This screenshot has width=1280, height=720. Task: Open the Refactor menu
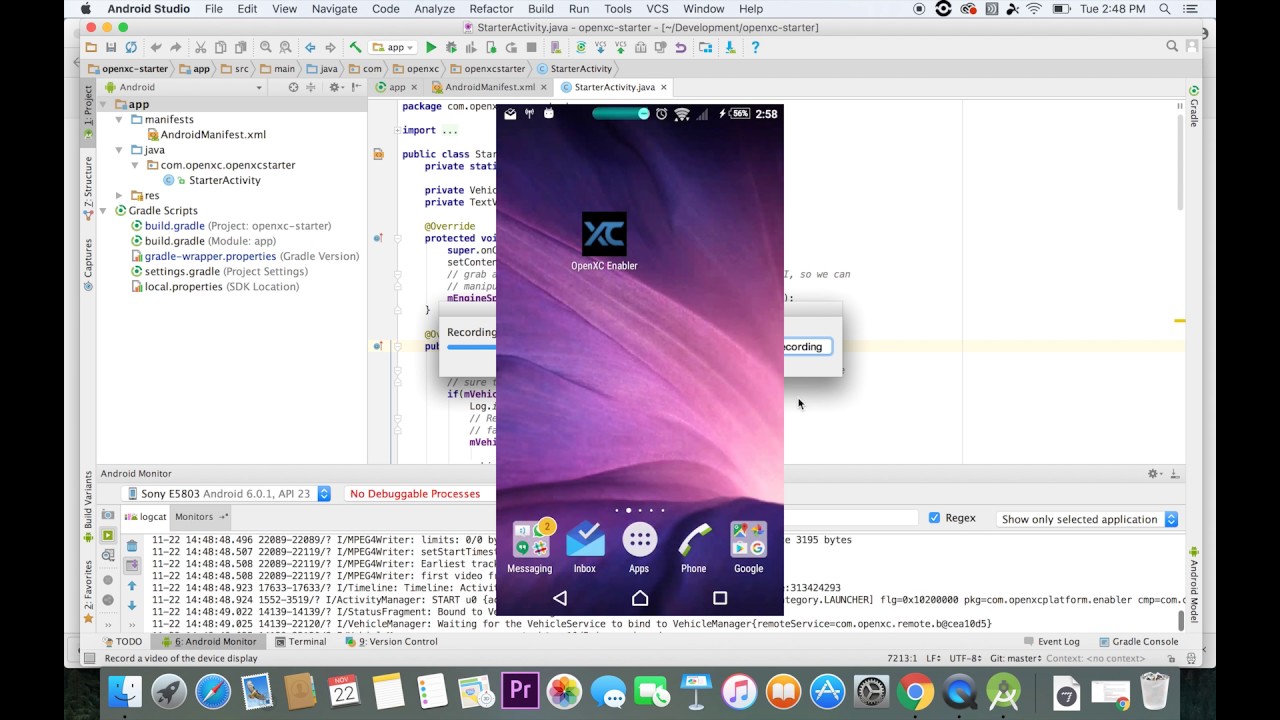(x=491, y=9)
